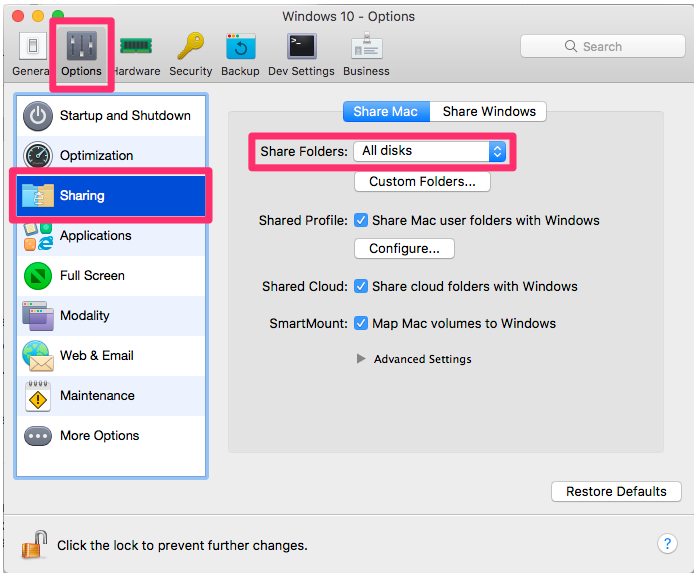Select the Web & Email globe icon
The image size is (697, 576).
coord(38,356)
